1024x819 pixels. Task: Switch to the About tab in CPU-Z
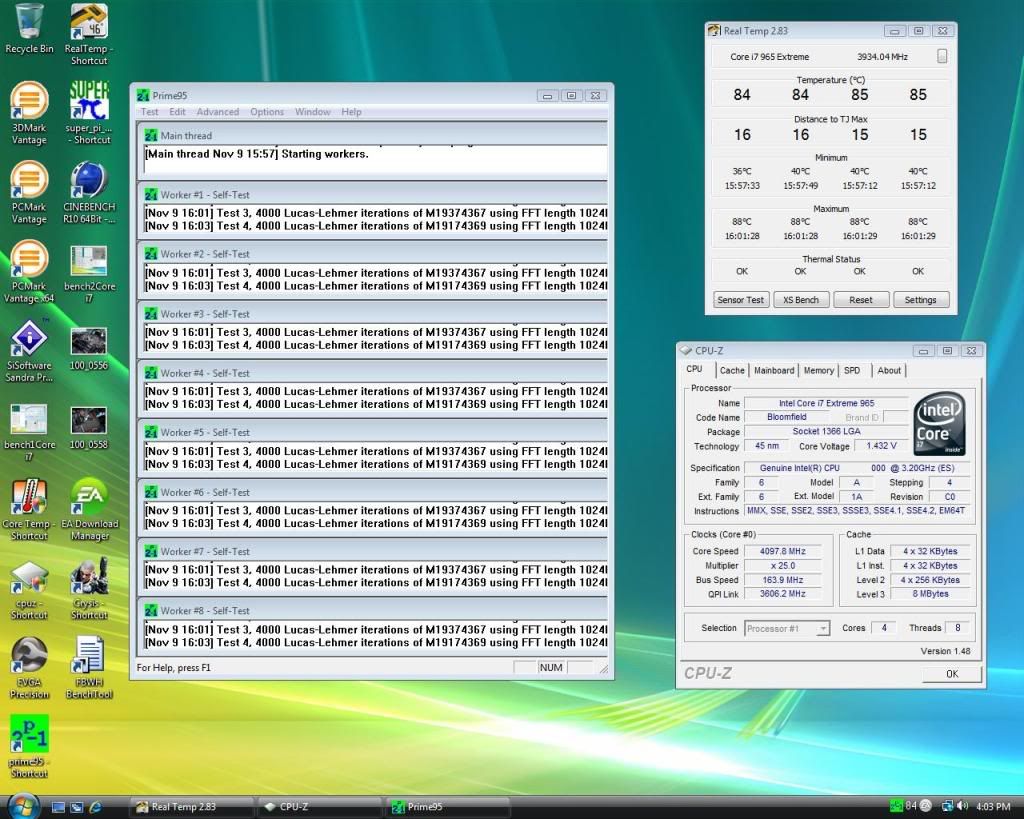click(x=889, y=370)
